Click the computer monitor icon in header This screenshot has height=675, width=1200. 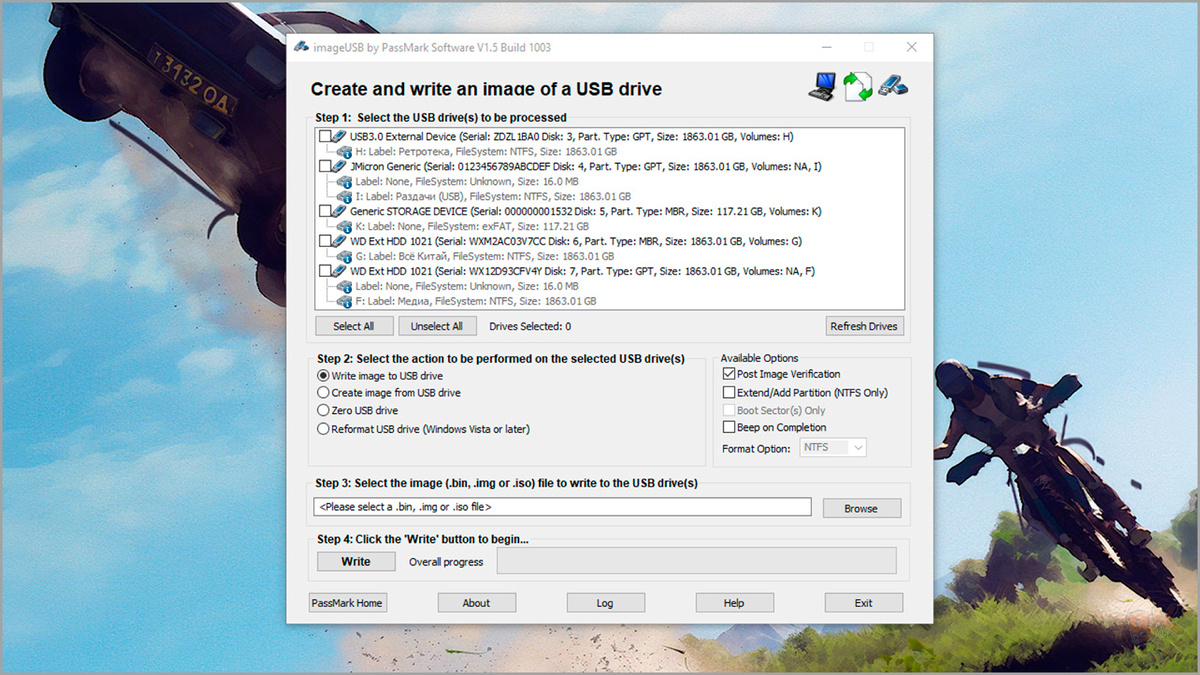pyautogui.click(x=822, y=86)
